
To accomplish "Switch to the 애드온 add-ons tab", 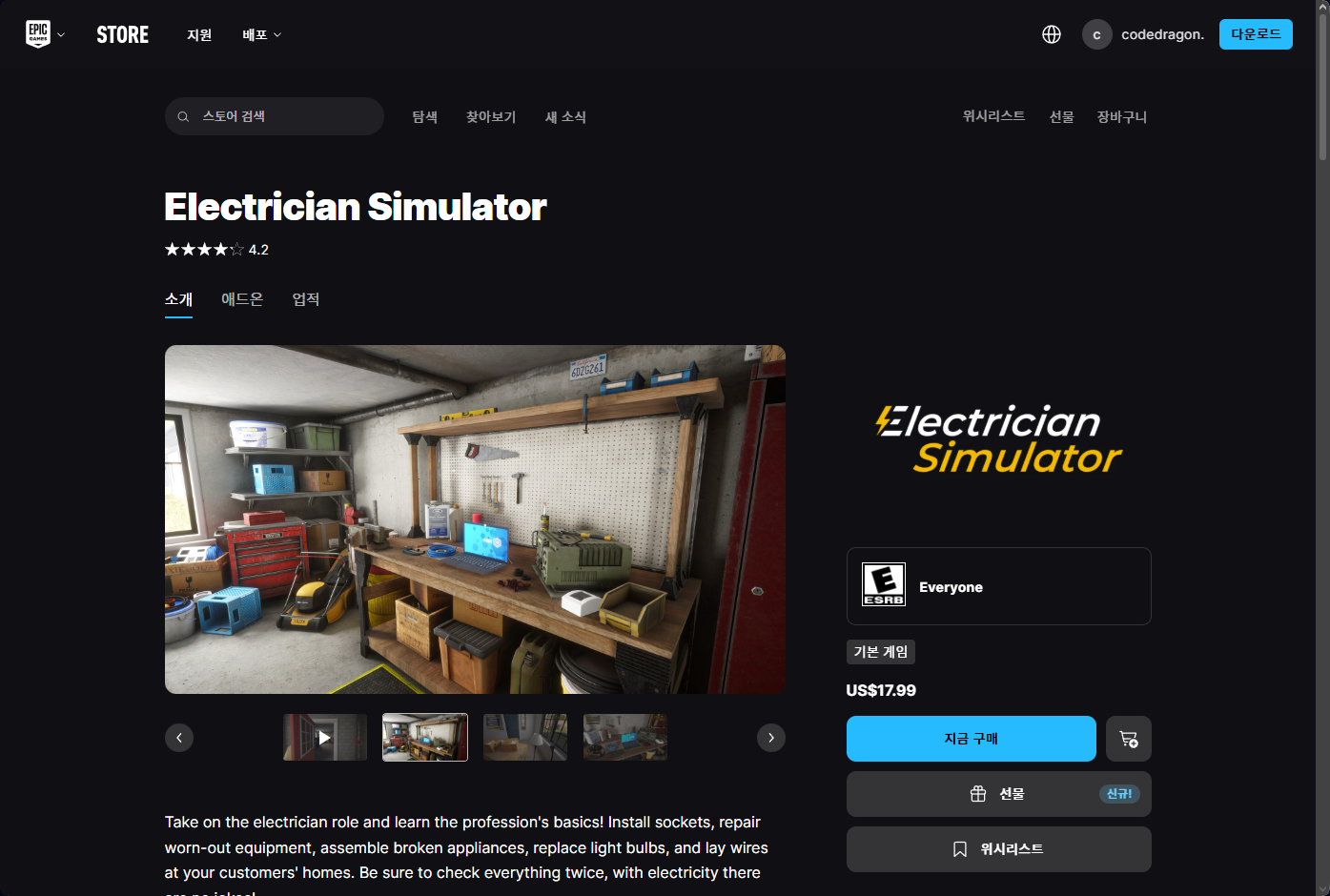I will (x=242, y=299).
